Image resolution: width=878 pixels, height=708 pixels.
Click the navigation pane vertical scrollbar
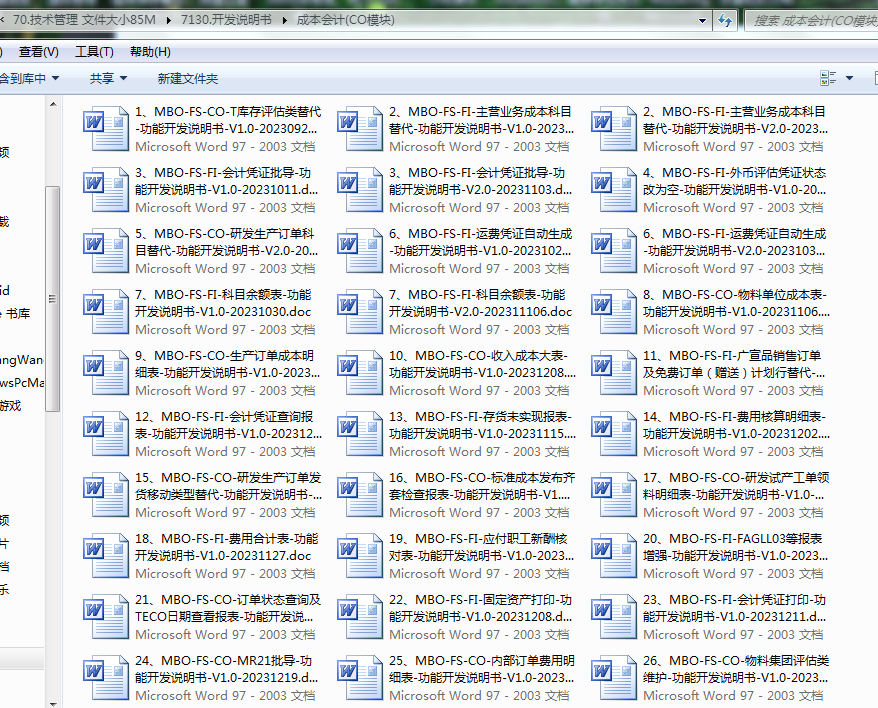(53, 300)
